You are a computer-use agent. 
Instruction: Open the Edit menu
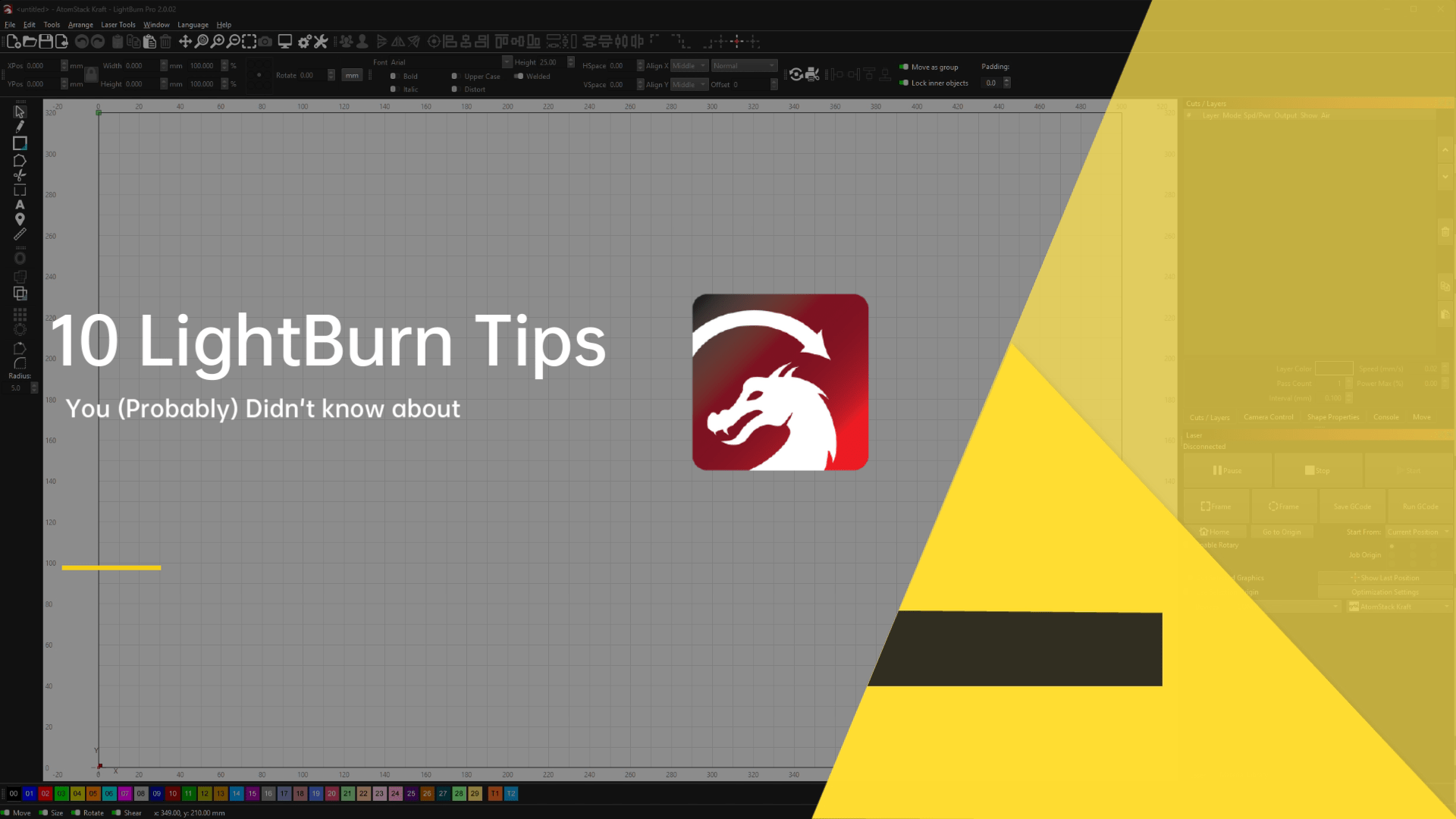pyautogui.click(x=30, y=25)
